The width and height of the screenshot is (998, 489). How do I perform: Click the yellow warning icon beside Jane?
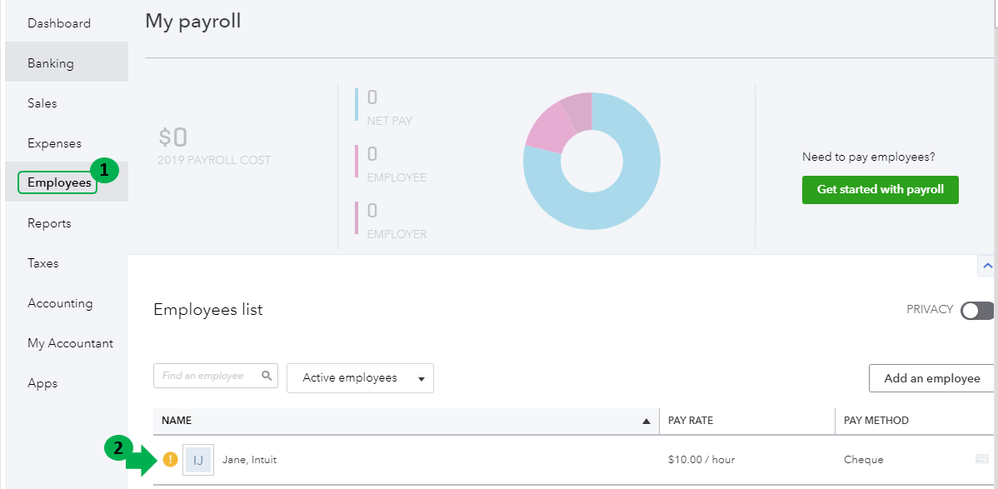point(170,460)
